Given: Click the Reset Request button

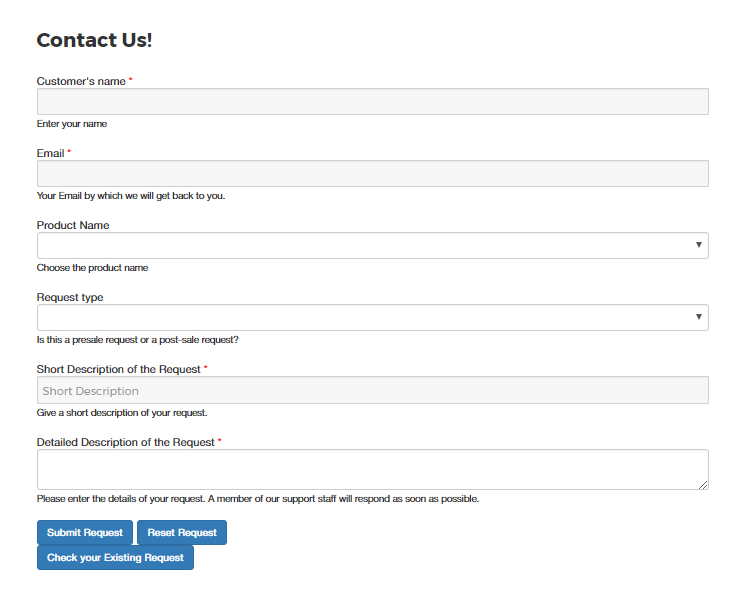Looking at the screenshot, I should [x=182, y=533].
